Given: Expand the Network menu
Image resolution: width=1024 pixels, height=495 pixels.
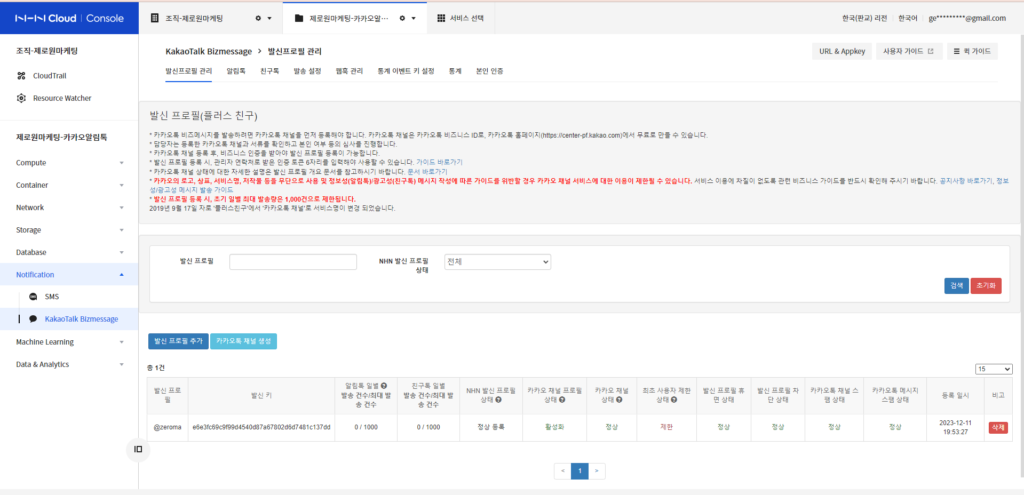Looking at the screenshot, I should point(69,208).
